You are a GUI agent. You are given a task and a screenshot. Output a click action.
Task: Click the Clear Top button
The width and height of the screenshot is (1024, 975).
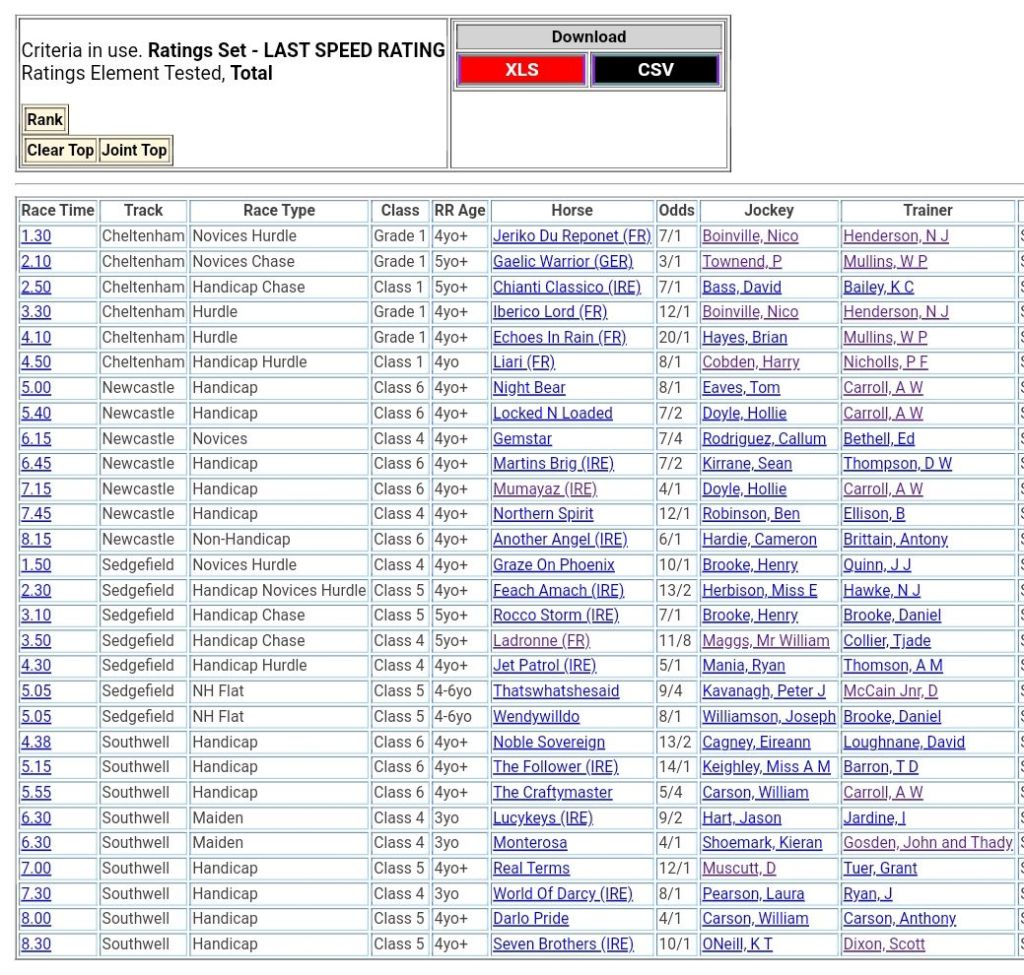pos(60,150)
